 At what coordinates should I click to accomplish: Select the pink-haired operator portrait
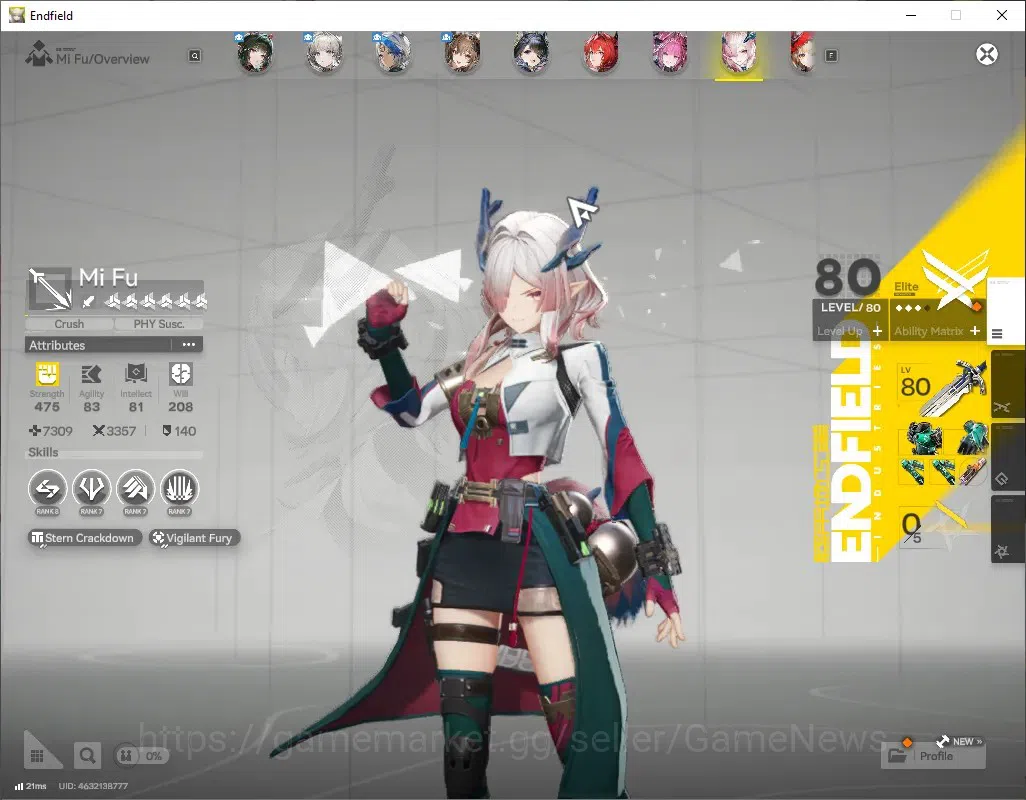pos(669,53)
